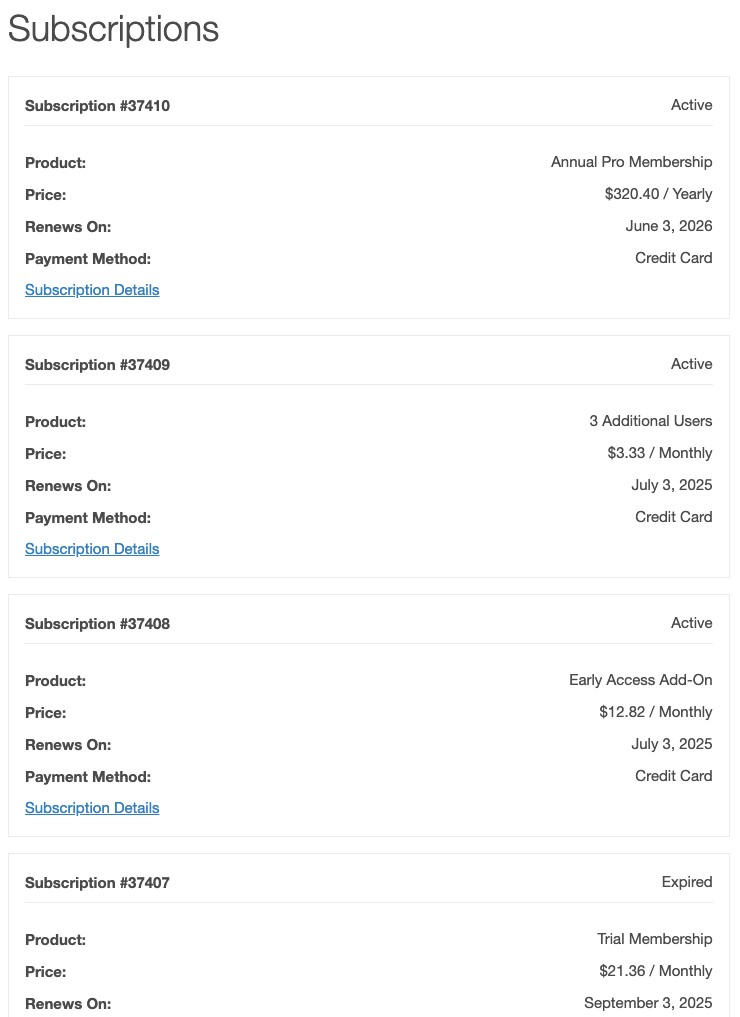Click the Subscription #37407 title

pos(97,883)
